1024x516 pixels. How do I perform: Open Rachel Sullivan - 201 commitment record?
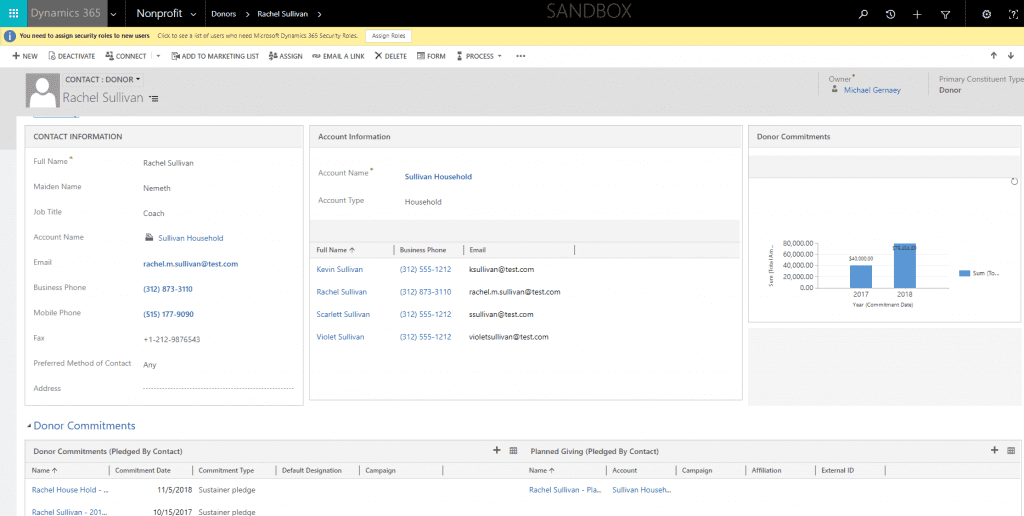click(x=70, y=512)
